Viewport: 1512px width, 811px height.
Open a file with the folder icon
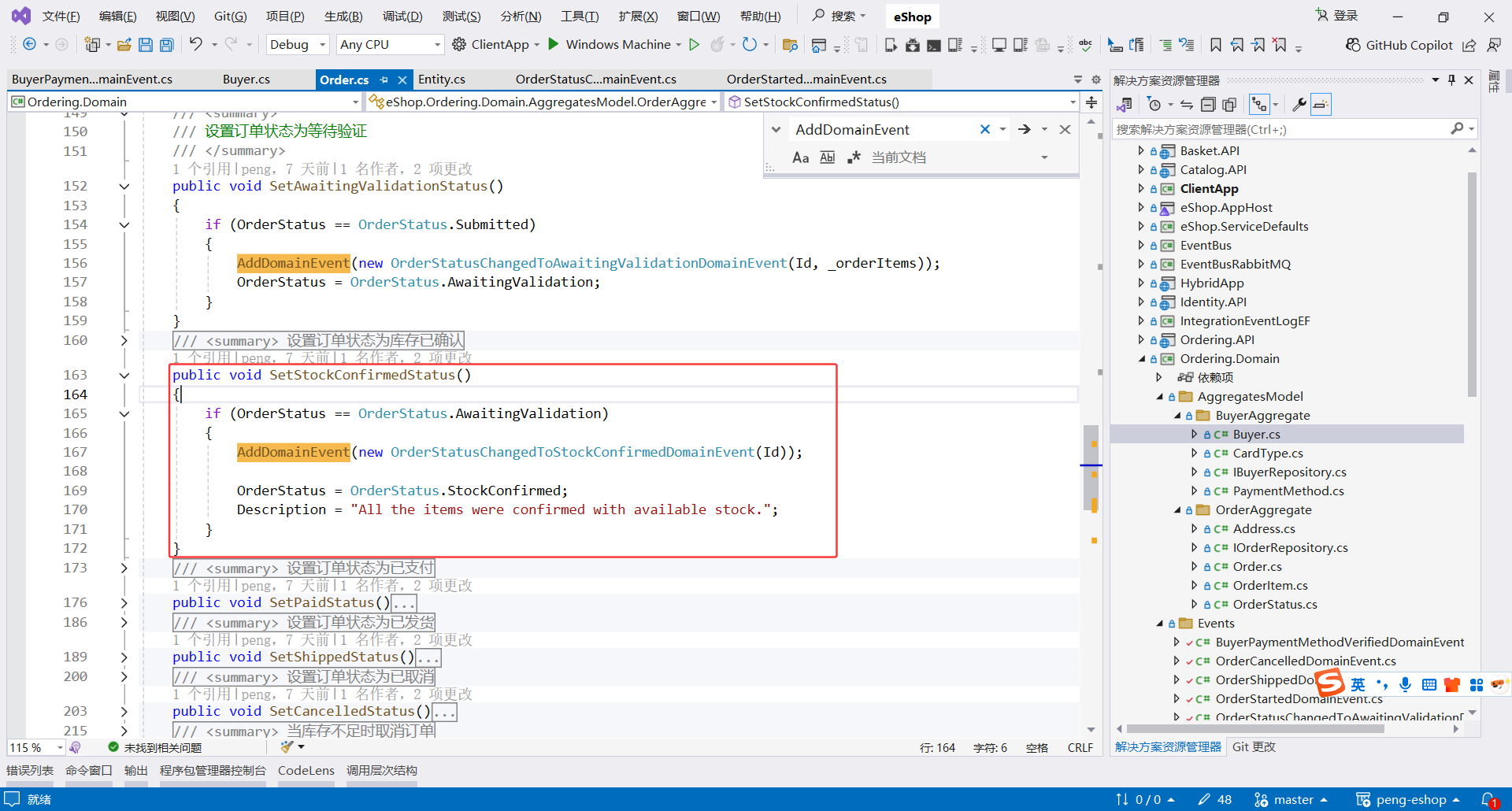point(124,45)
